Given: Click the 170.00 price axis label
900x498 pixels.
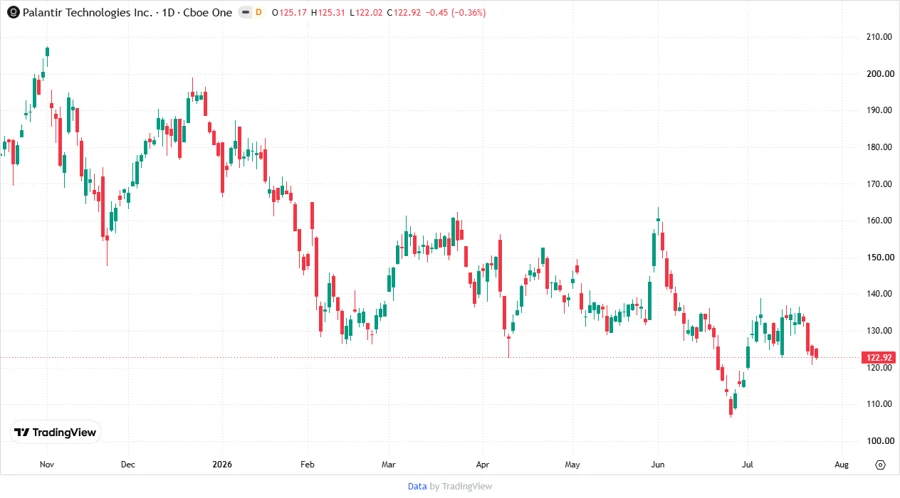Looking at the screenshot, I should [x=880, y=184].
